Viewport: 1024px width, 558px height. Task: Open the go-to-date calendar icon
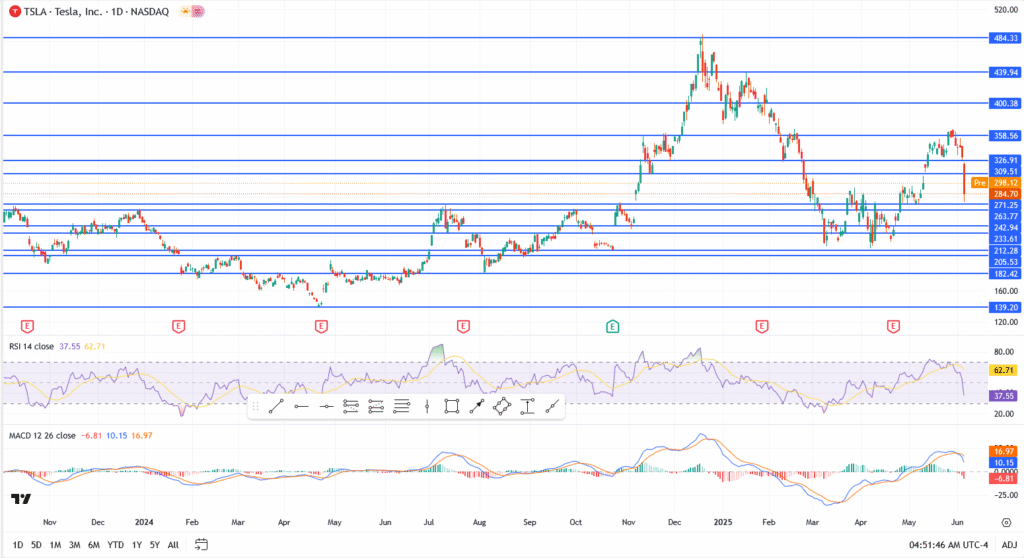coord(201,545)
